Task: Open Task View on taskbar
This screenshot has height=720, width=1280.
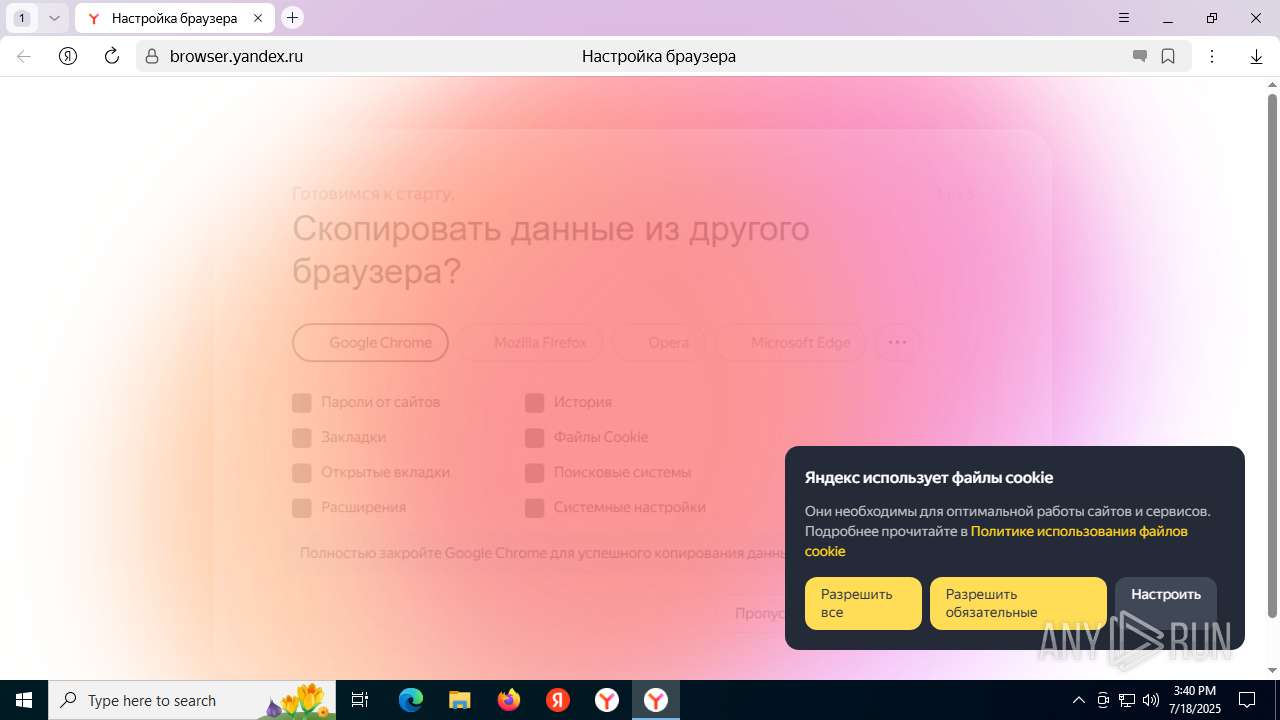Action: click(x=361, y=700)
